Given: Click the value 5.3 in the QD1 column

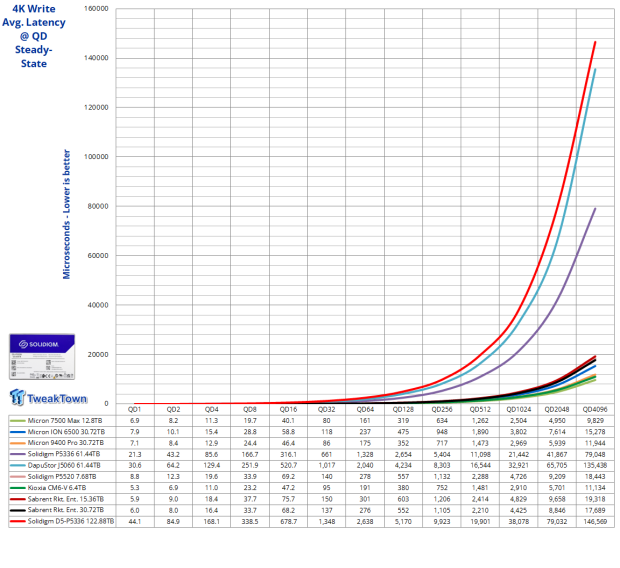Looking at the screenshot, I should [134, 488].
